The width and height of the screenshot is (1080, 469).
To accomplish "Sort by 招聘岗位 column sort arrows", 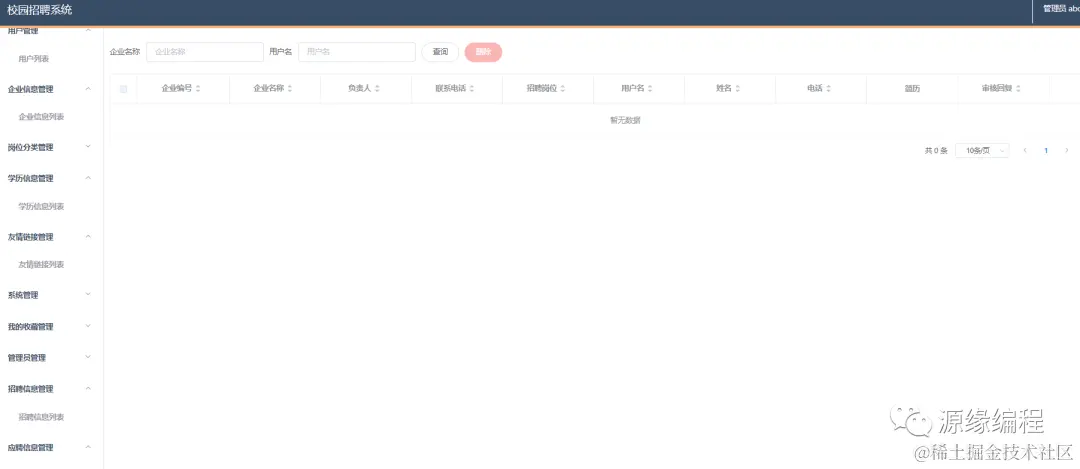I will click(x=563, y=89).
